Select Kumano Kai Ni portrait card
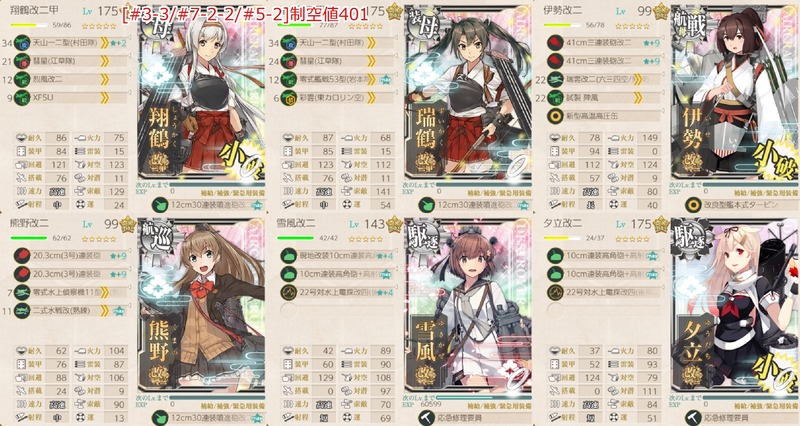The height and width of the screenshot is (426, 800). coord(201,306)
